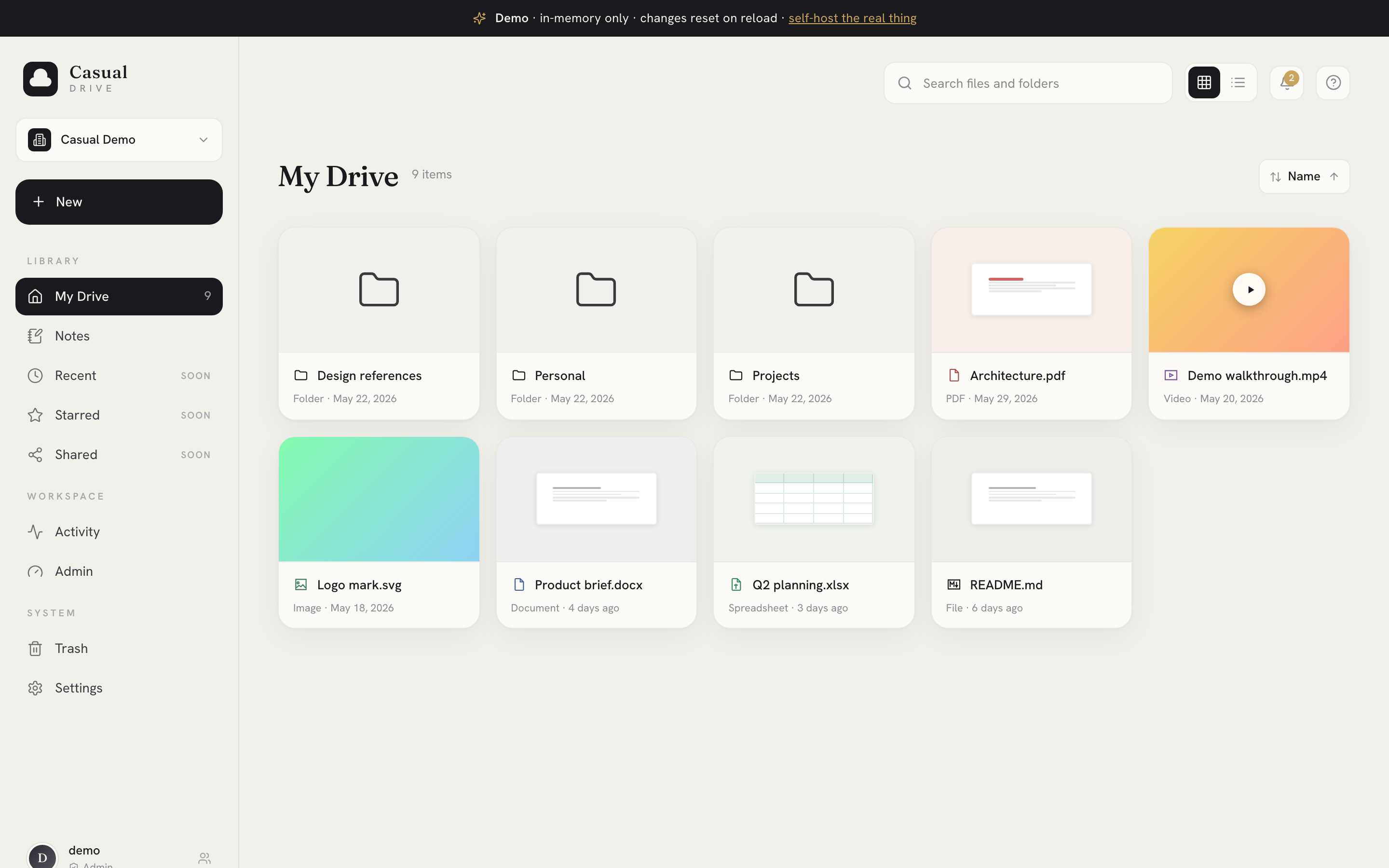The height and width of the screenshot is (868, 1389).
Task: Open the Projects folder thumbnail
Action: click(x=814, y=290)
